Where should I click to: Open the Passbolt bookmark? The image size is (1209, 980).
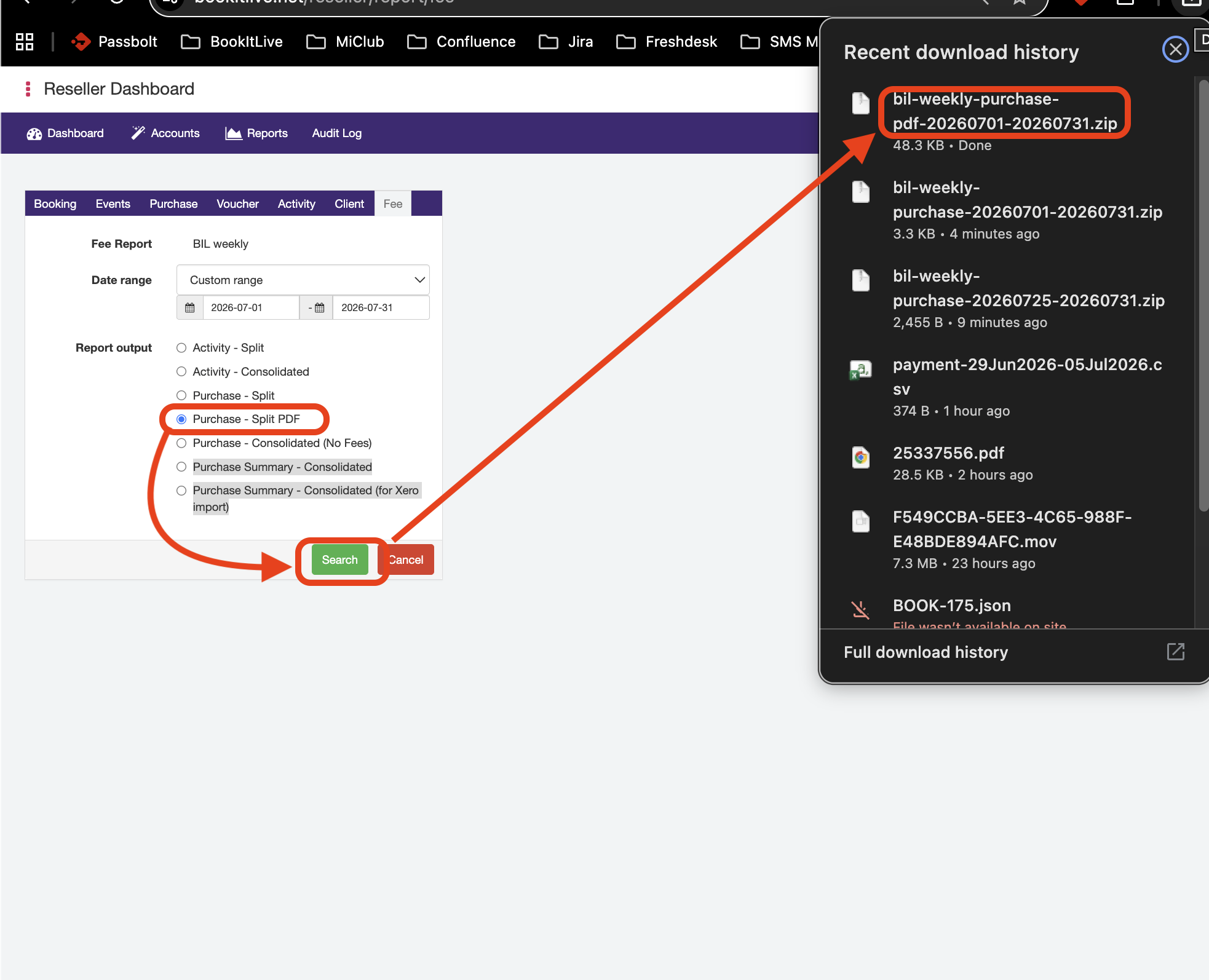click(114, 42)
